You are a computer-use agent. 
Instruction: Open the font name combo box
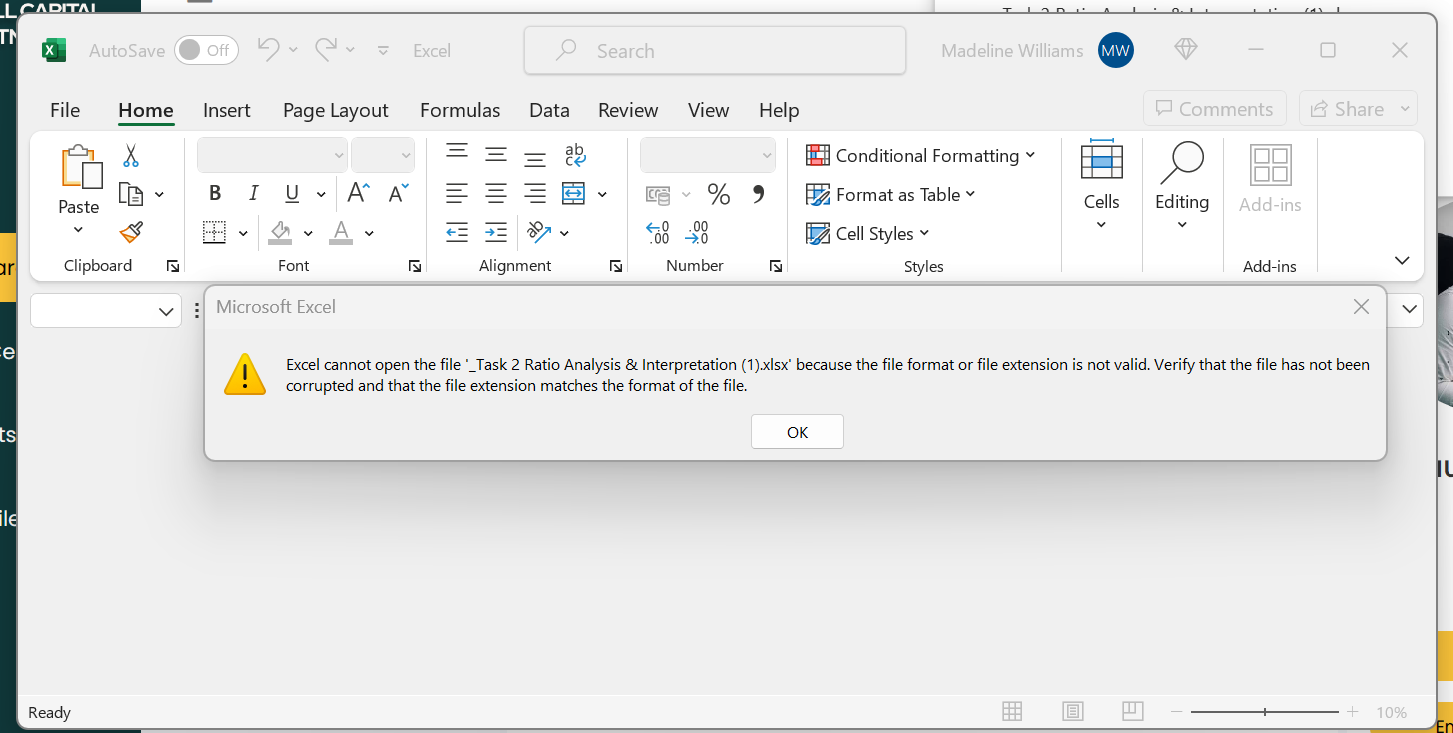click(272, 155)
